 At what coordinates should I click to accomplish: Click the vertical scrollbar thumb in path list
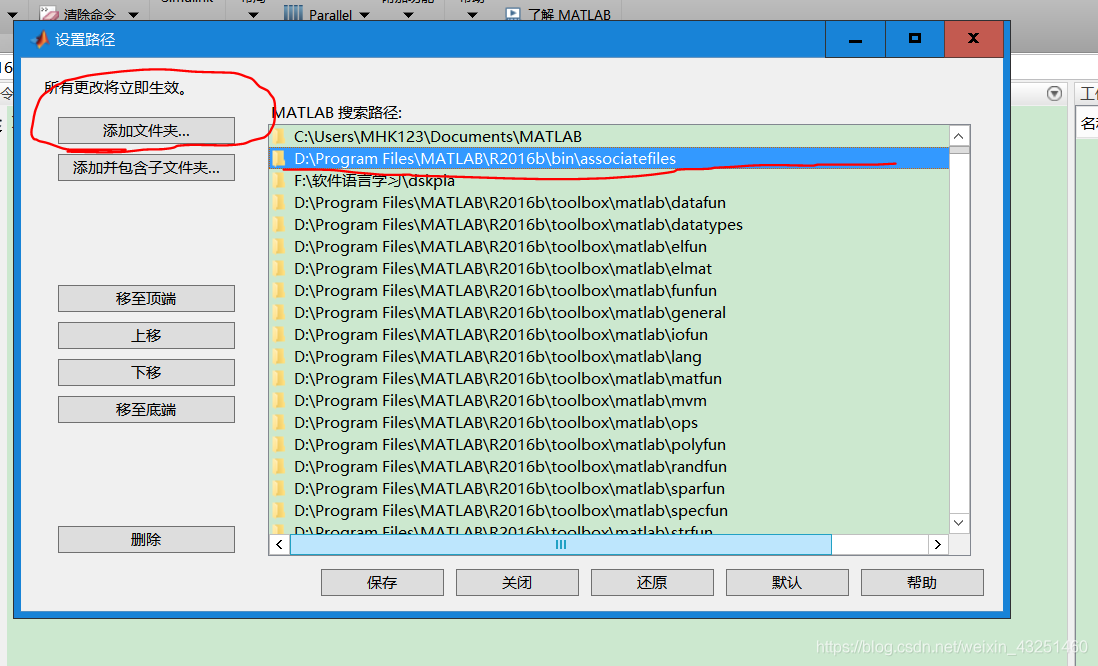point(959,150)
